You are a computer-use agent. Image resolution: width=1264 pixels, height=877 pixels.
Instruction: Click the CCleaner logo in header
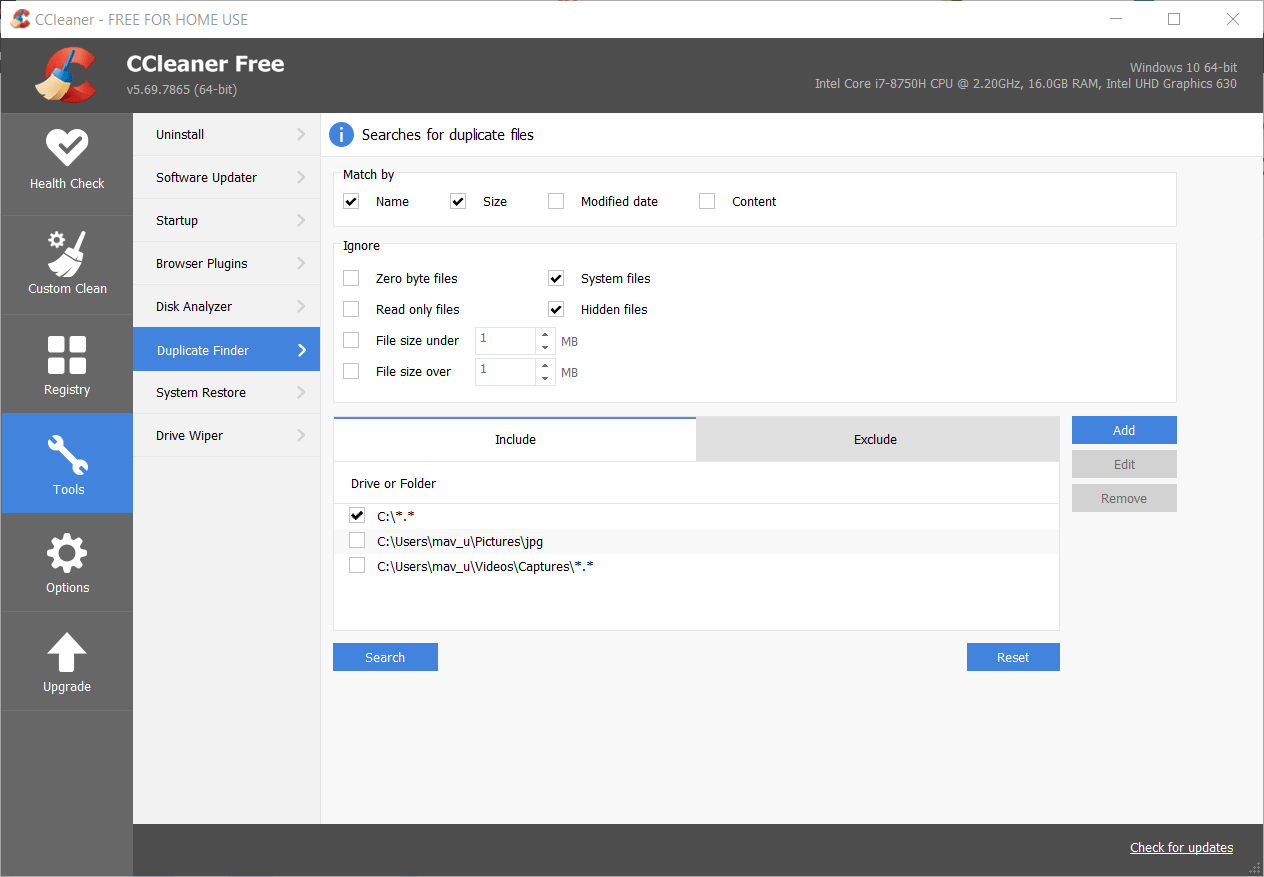67,76
